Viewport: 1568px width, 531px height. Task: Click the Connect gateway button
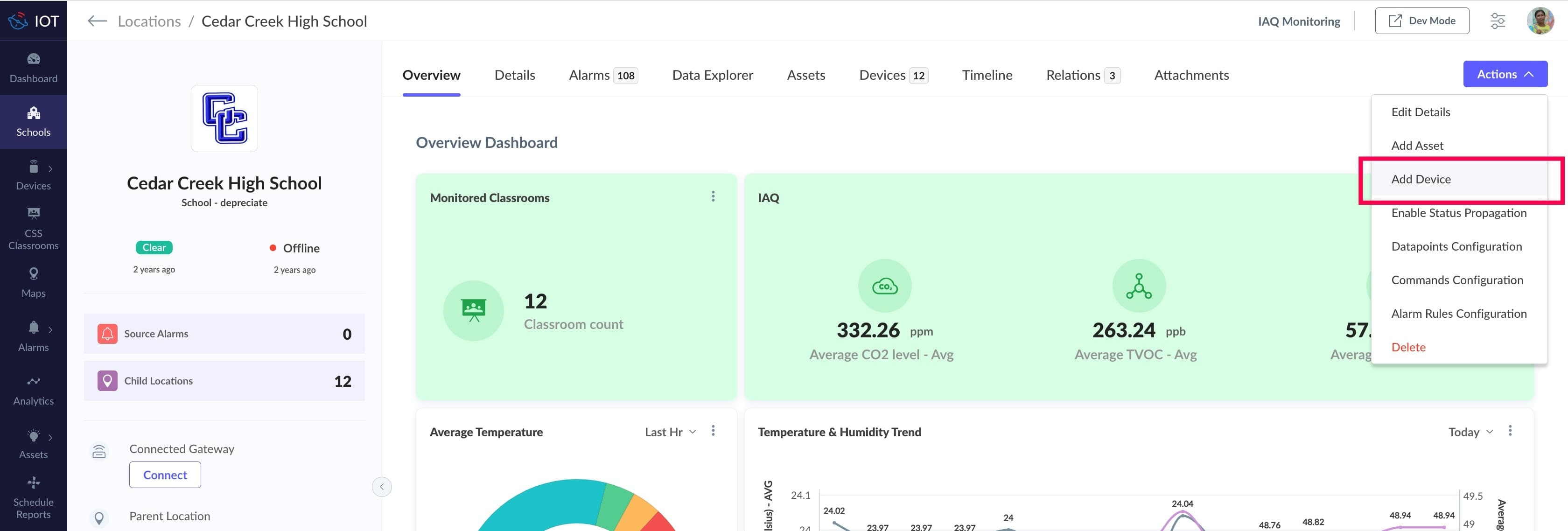(165, 475)
